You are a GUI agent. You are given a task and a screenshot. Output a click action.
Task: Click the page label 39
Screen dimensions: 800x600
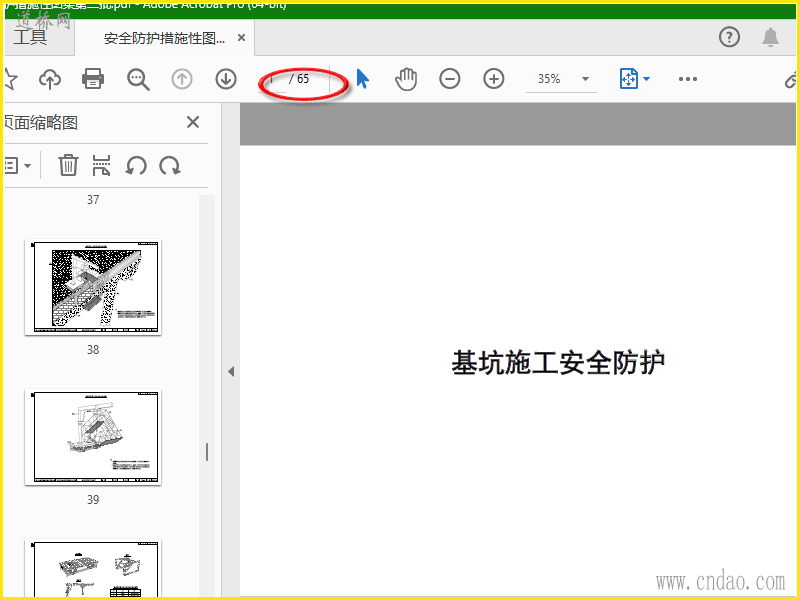click(x=93, y=499)
